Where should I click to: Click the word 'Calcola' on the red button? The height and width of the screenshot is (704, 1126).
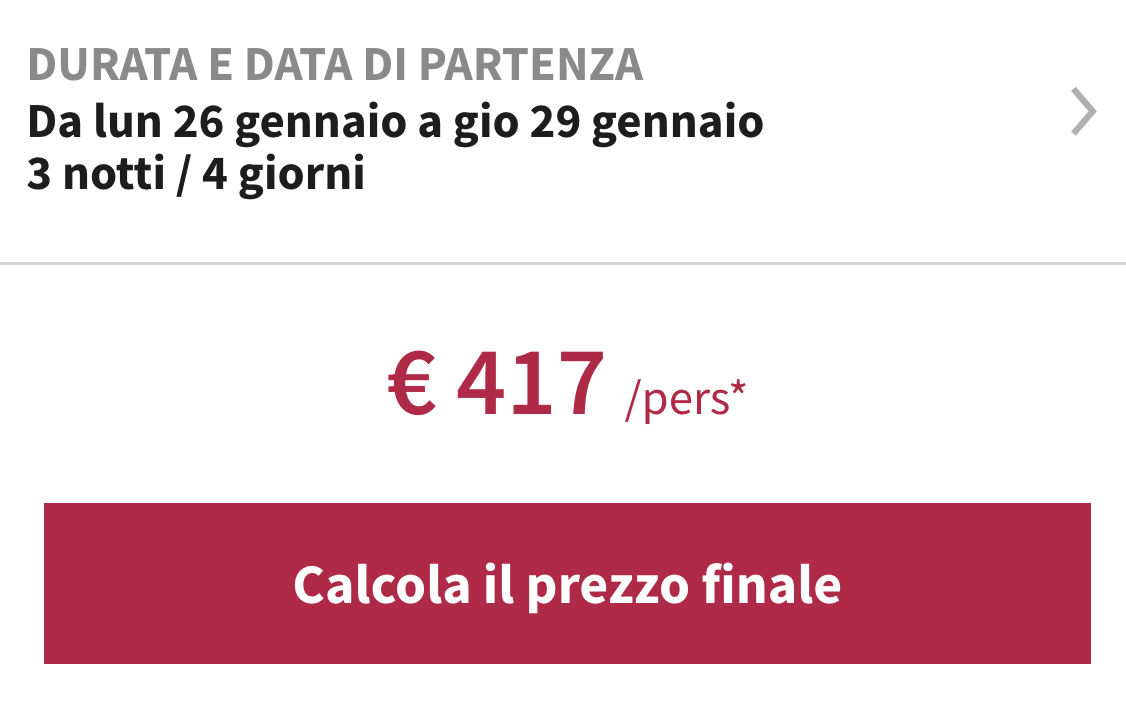[x=381, y=584]
